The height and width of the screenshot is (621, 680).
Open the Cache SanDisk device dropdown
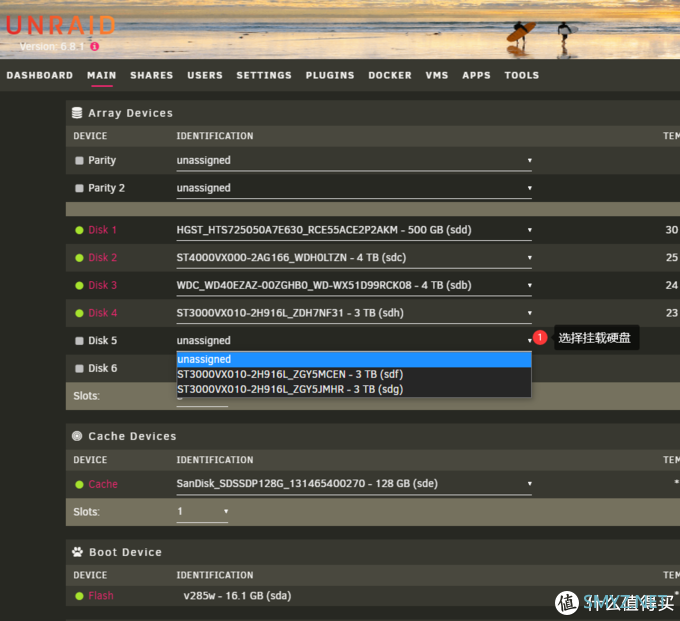click(354, 484)
